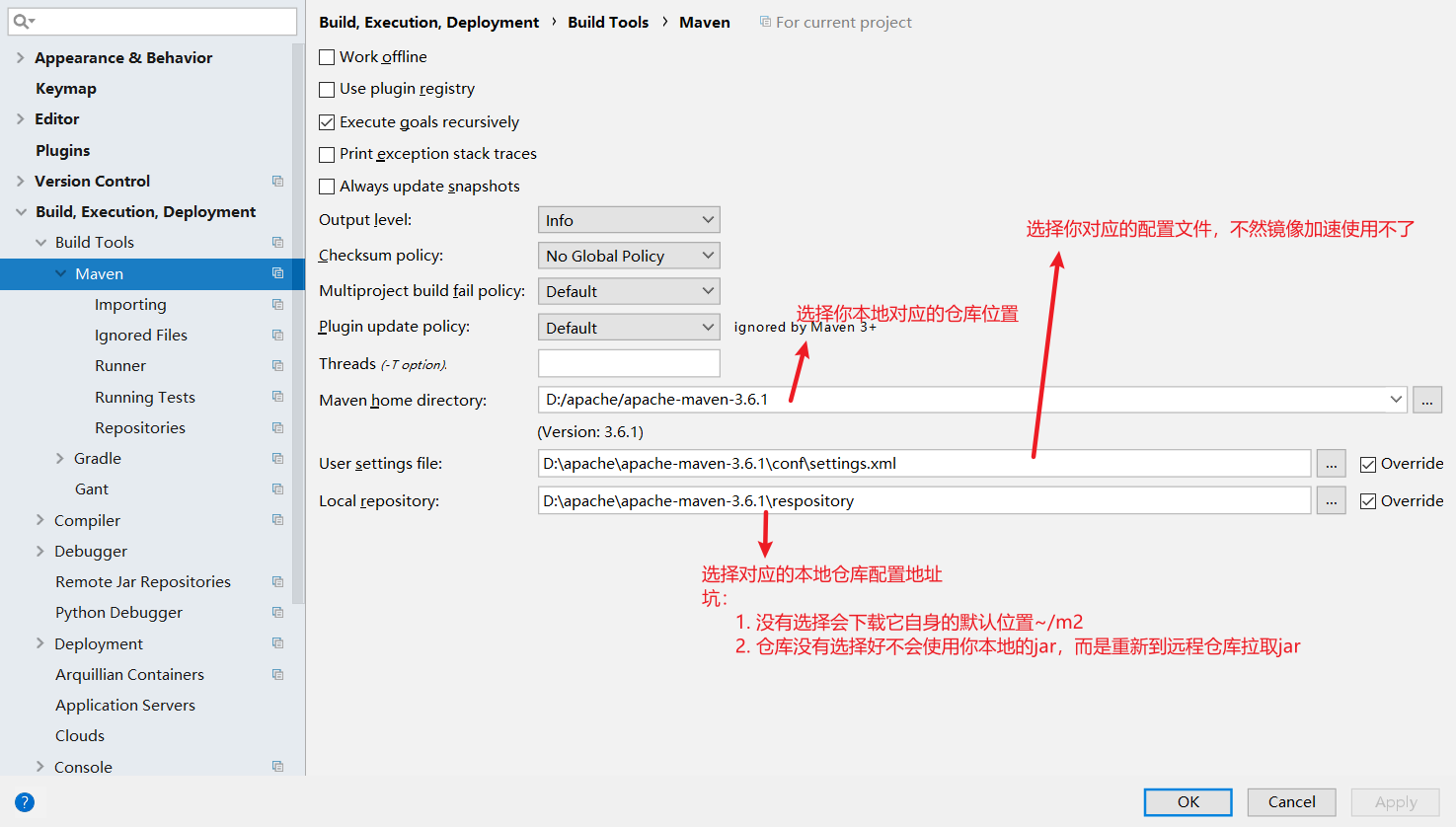Click project-level icon beside Gant
The width and height of the screenshot is (1456, 827).
click(277, 489)
